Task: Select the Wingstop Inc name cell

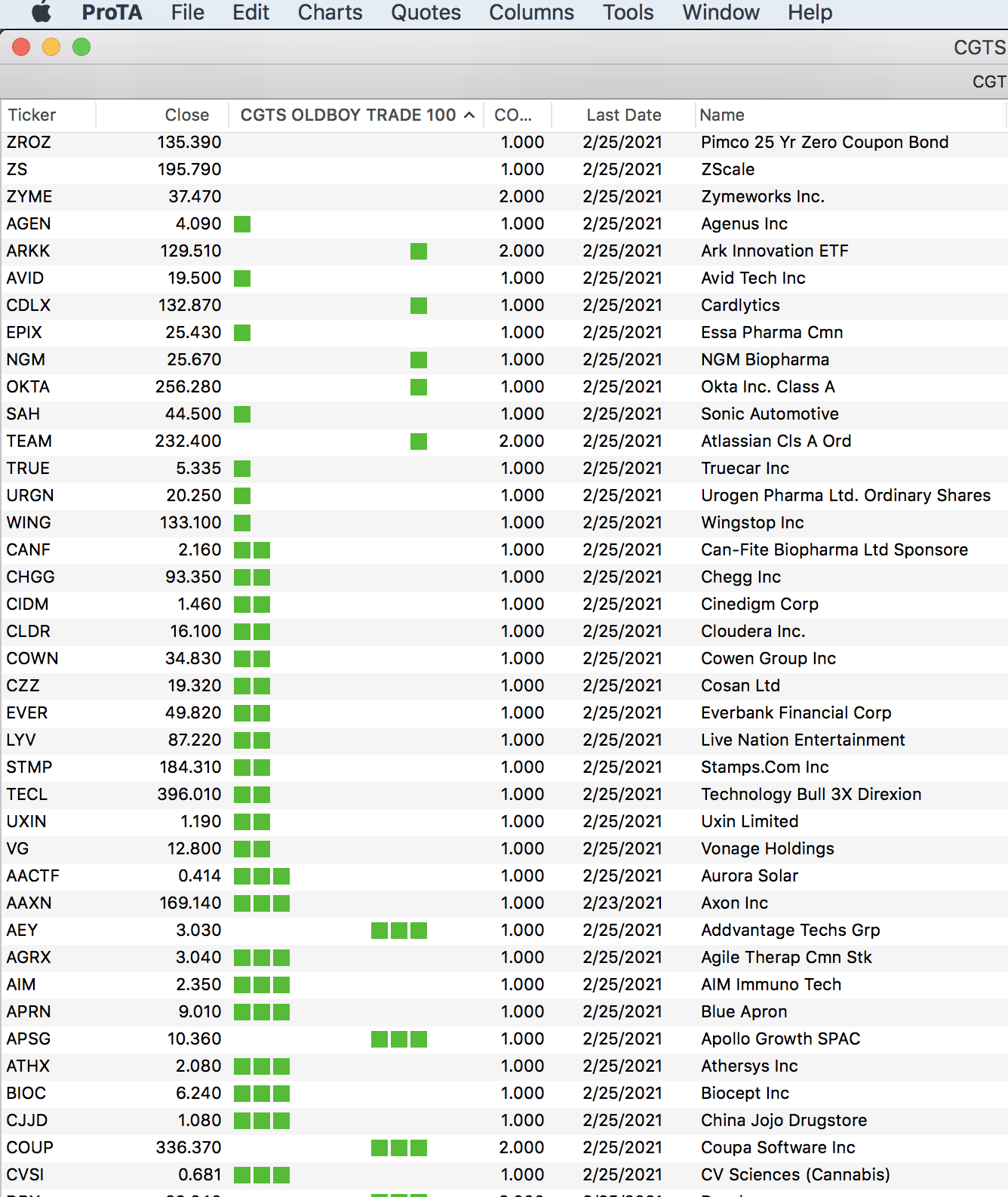Action: [752, 522]
